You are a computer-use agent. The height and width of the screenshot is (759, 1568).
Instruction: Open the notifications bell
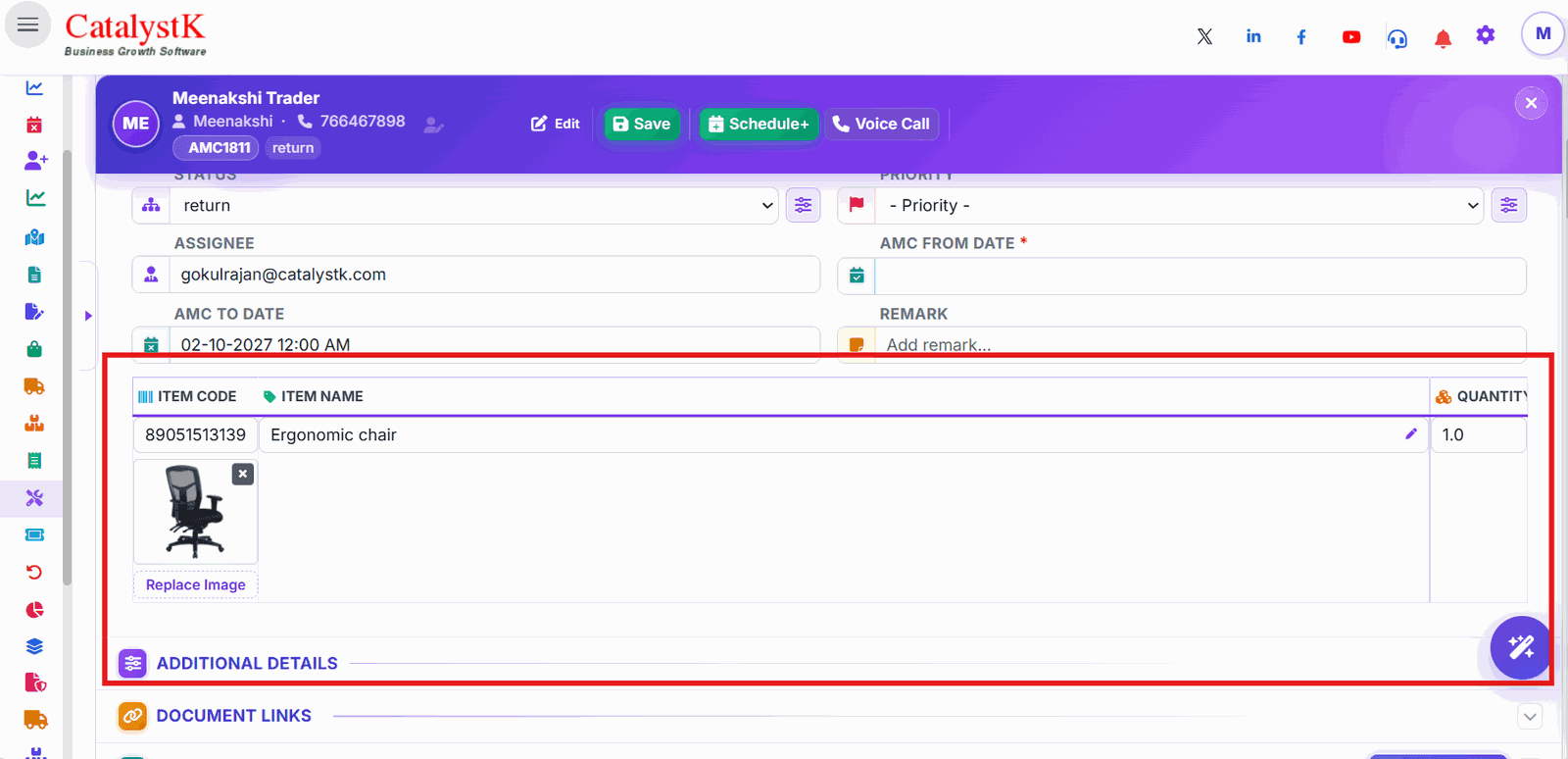tap(1443, 38)
